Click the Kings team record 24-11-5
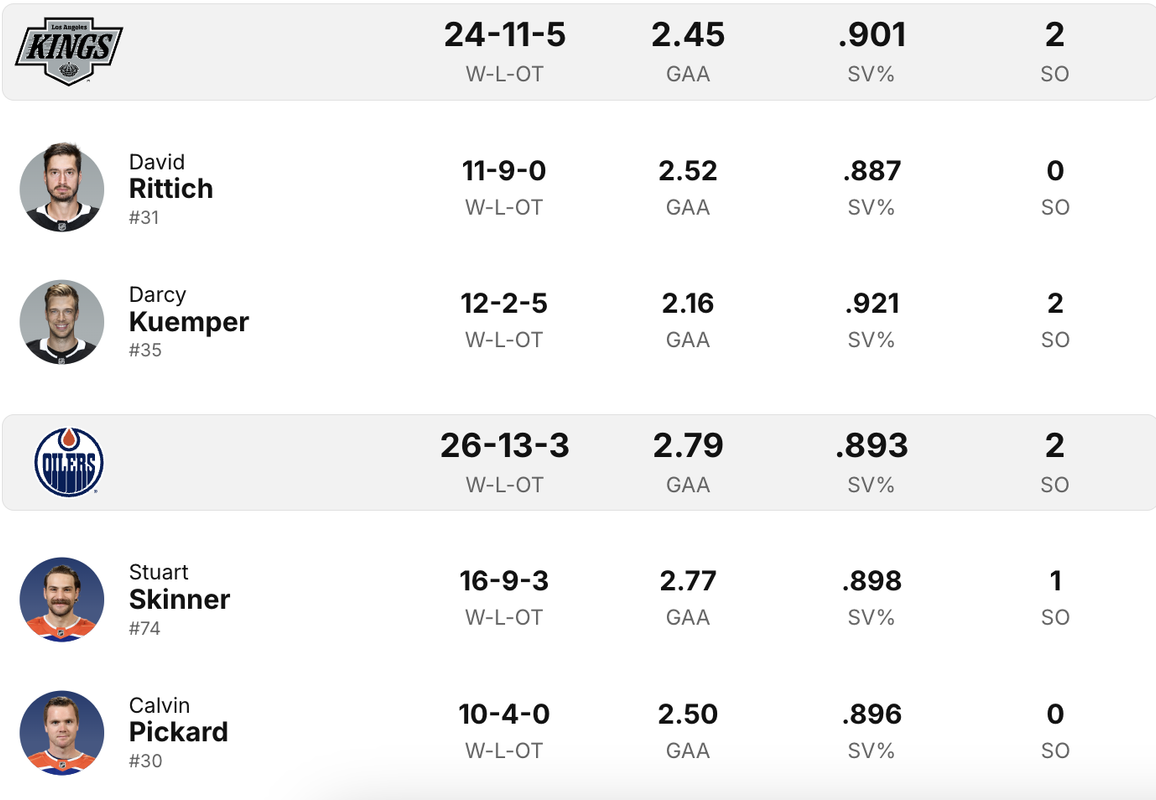 pos(504,35)
